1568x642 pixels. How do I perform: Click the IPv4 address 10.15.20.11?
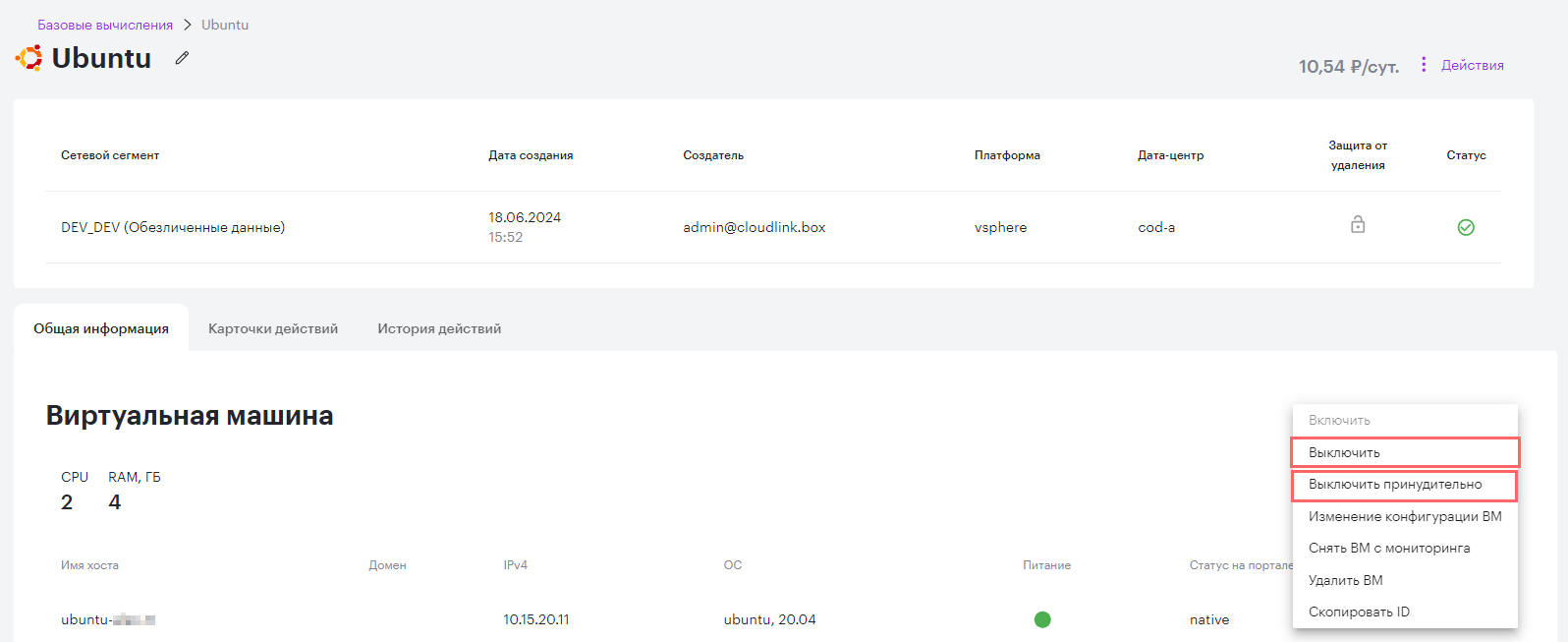pos(536,619)
